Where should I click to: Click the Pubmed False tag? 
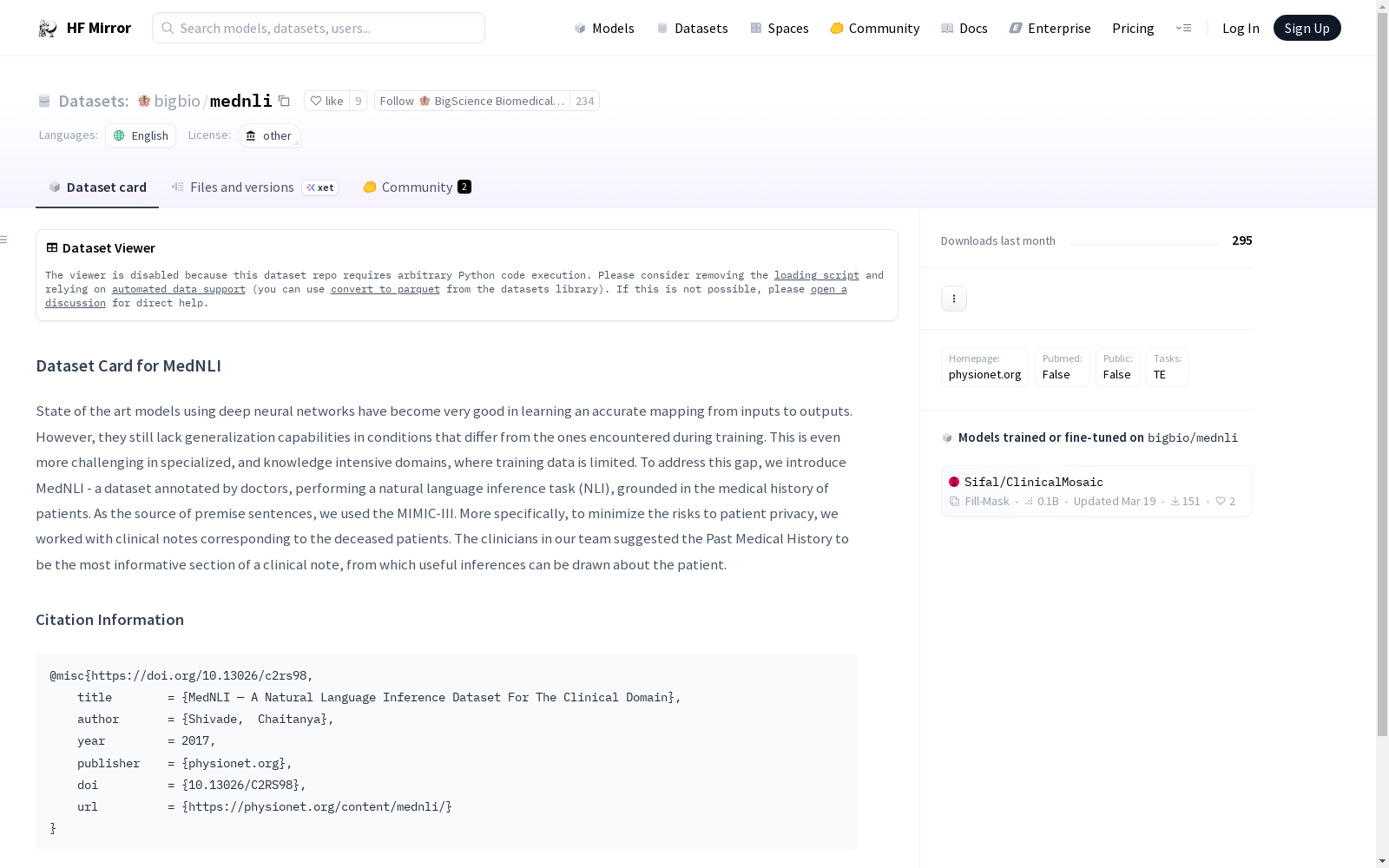1063,367
